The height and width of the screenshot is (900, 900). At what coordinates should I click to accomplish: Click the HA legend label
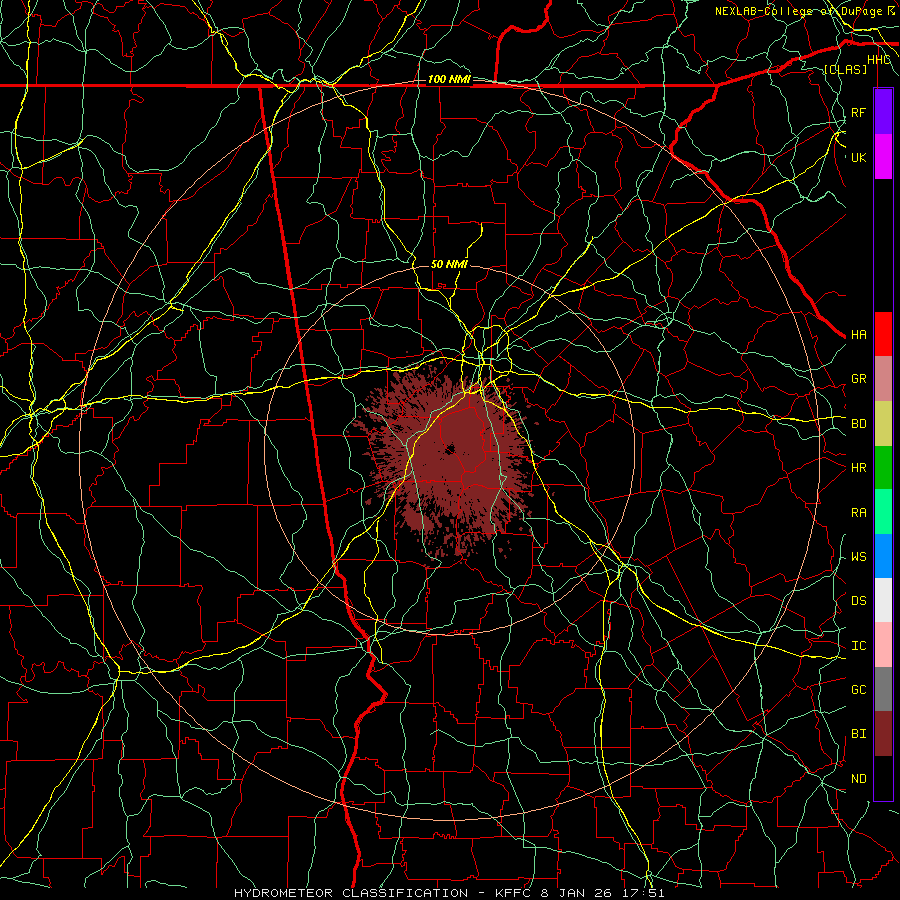click(x=858, y=335)
